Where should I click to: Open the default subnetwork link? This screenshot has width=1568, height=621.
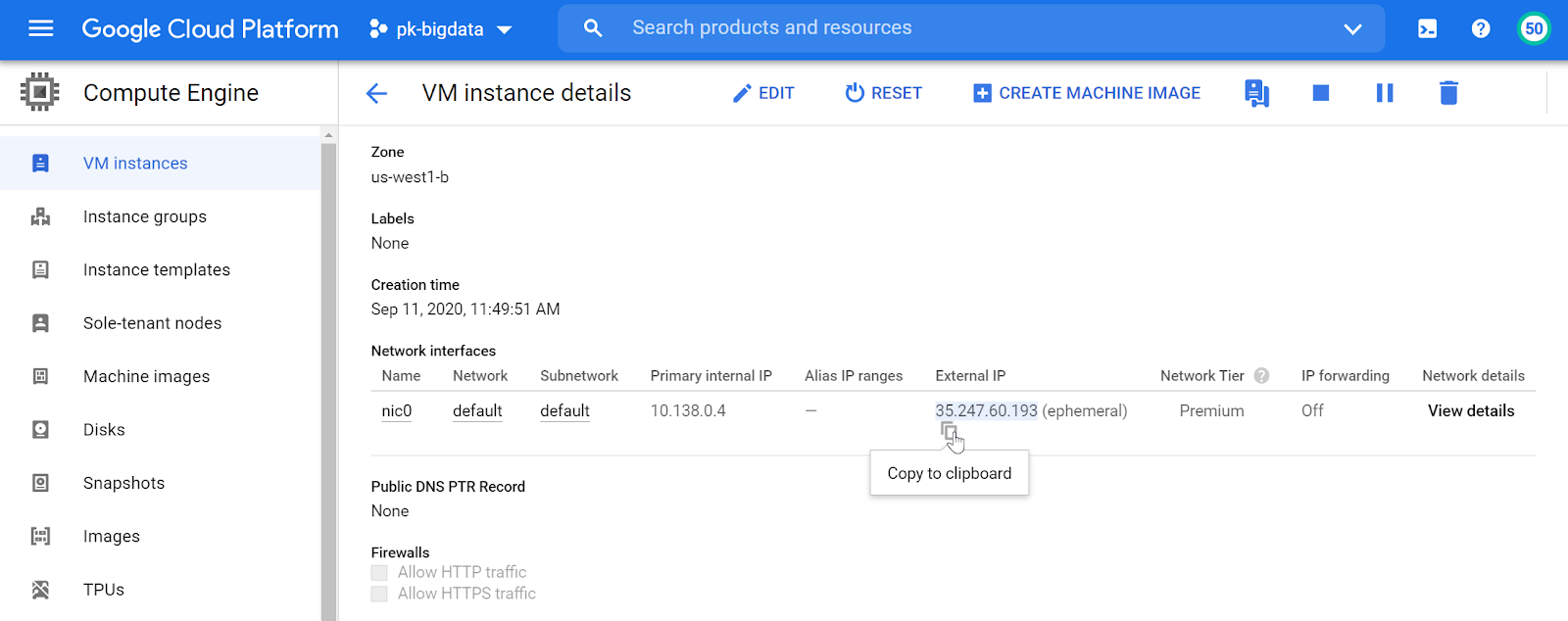pos(564,411)
